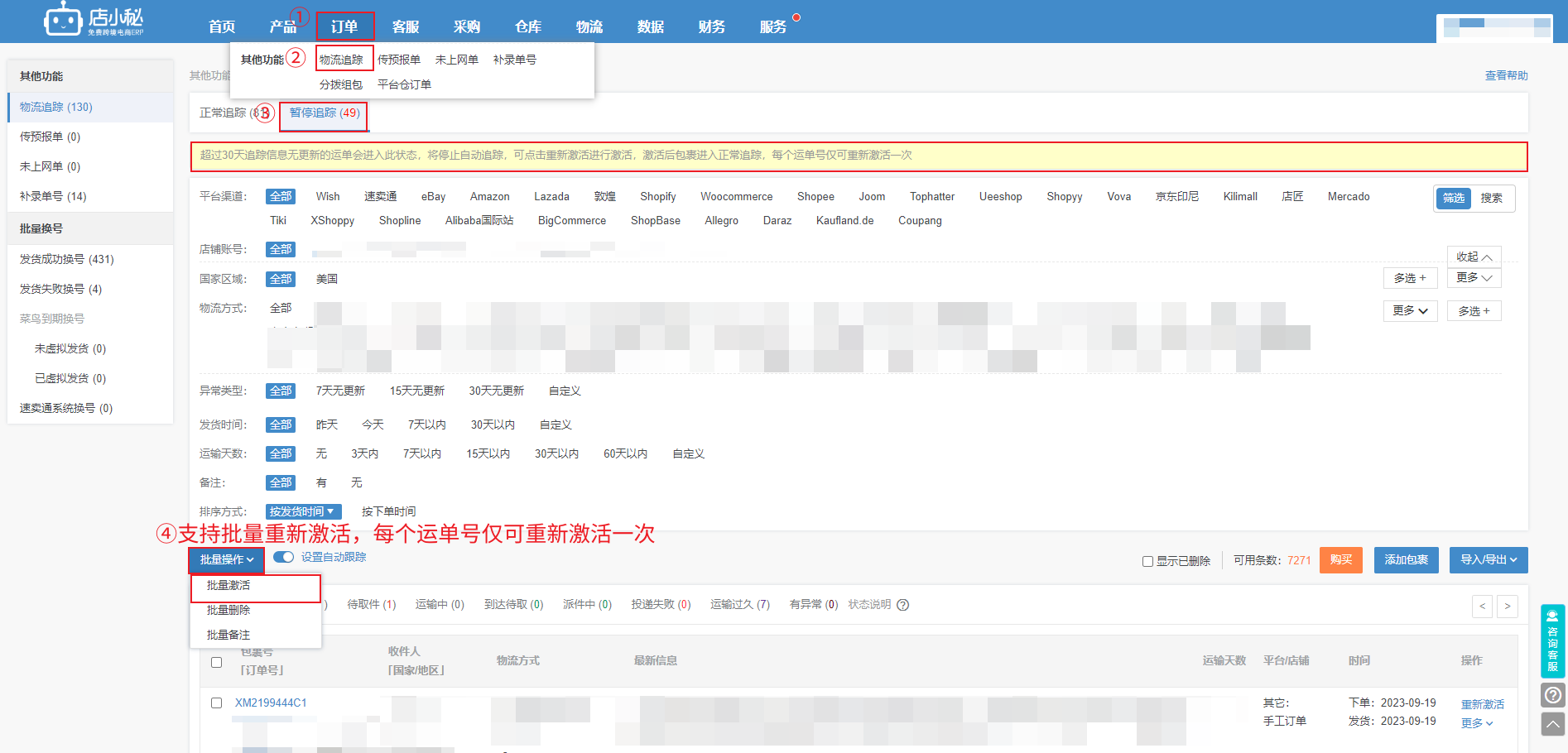The image size is (1568, 753).
Task: Expand 更多 in 物流方式 row
Action: pos(1411,311)
